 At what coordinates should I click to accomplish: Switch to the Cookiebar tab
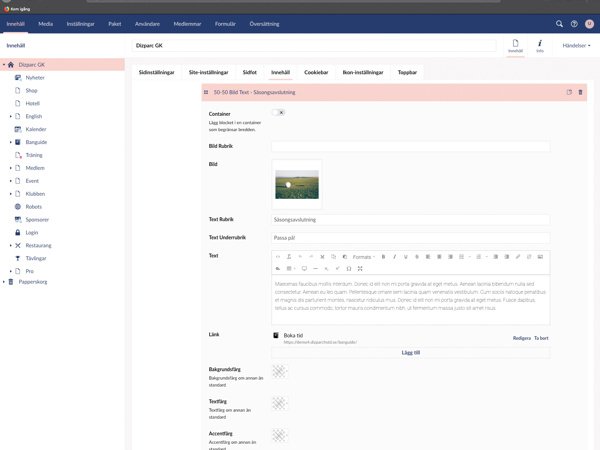pyautogui.click(x=316, y=72)
